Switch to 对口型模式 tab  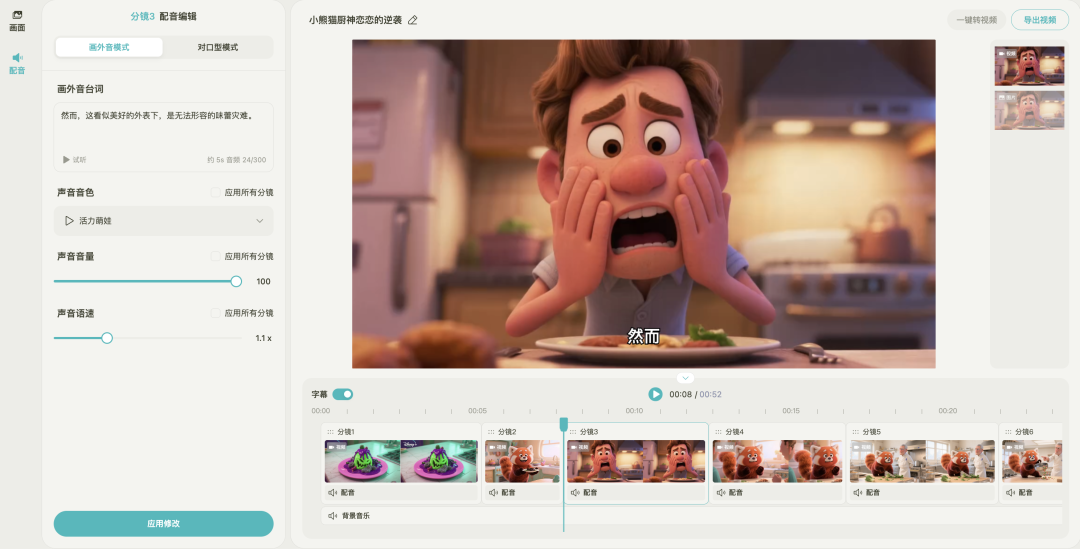point(217,47)
